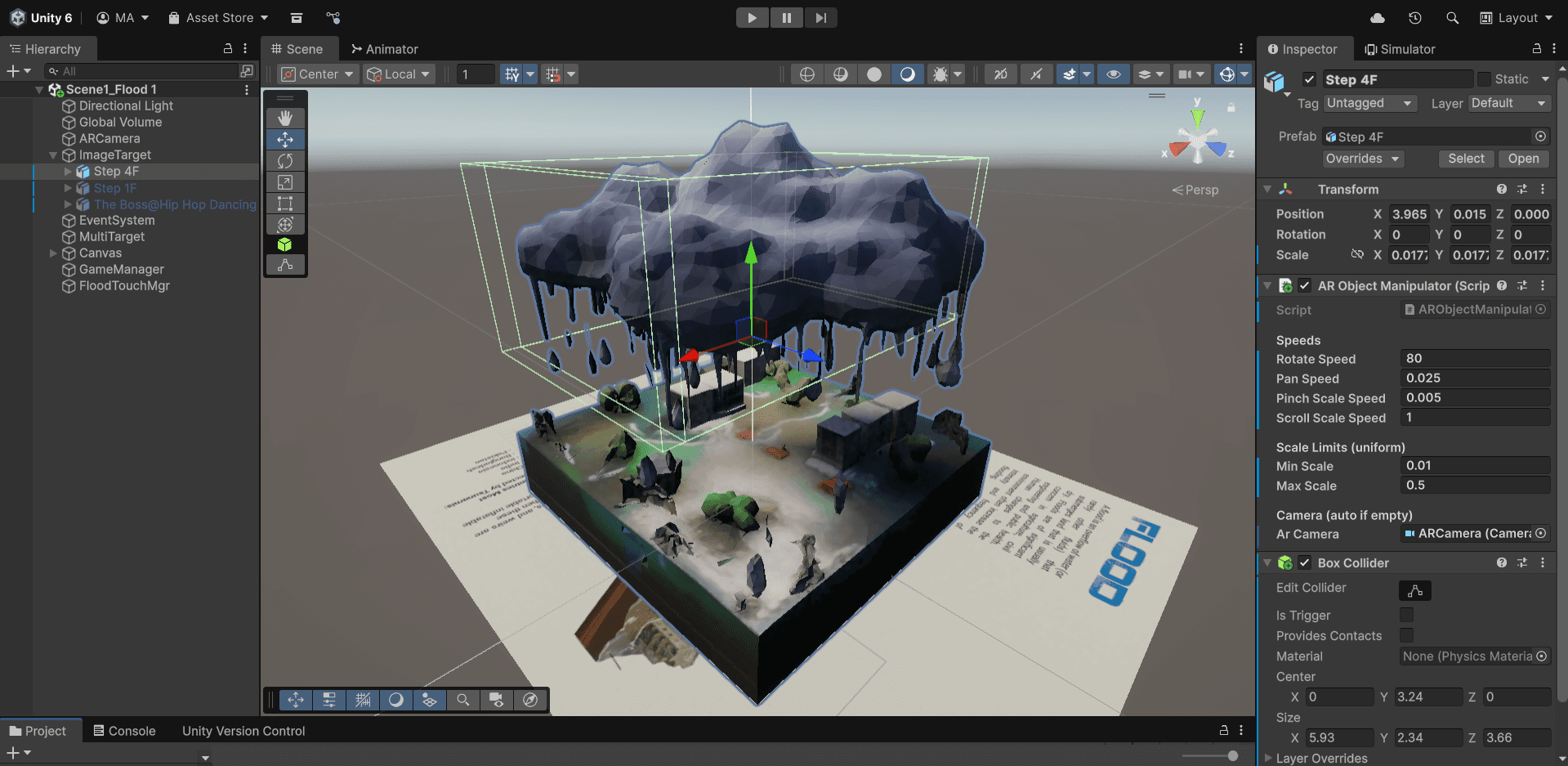Open the Package Manager icon in top bar
1568x766 pixels.
297,18
